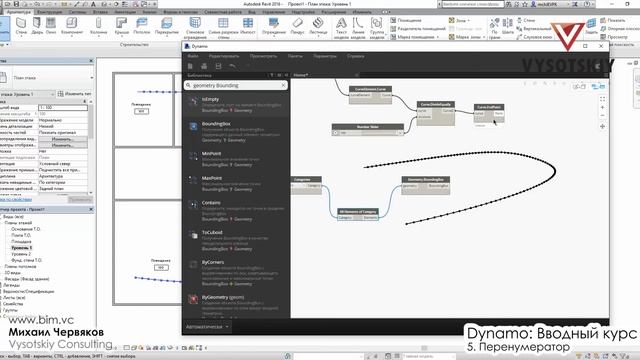Click the save icon in Dynamo toolbar
The height and width of the screenshot is (360, 640).
[x=218, y=66]
